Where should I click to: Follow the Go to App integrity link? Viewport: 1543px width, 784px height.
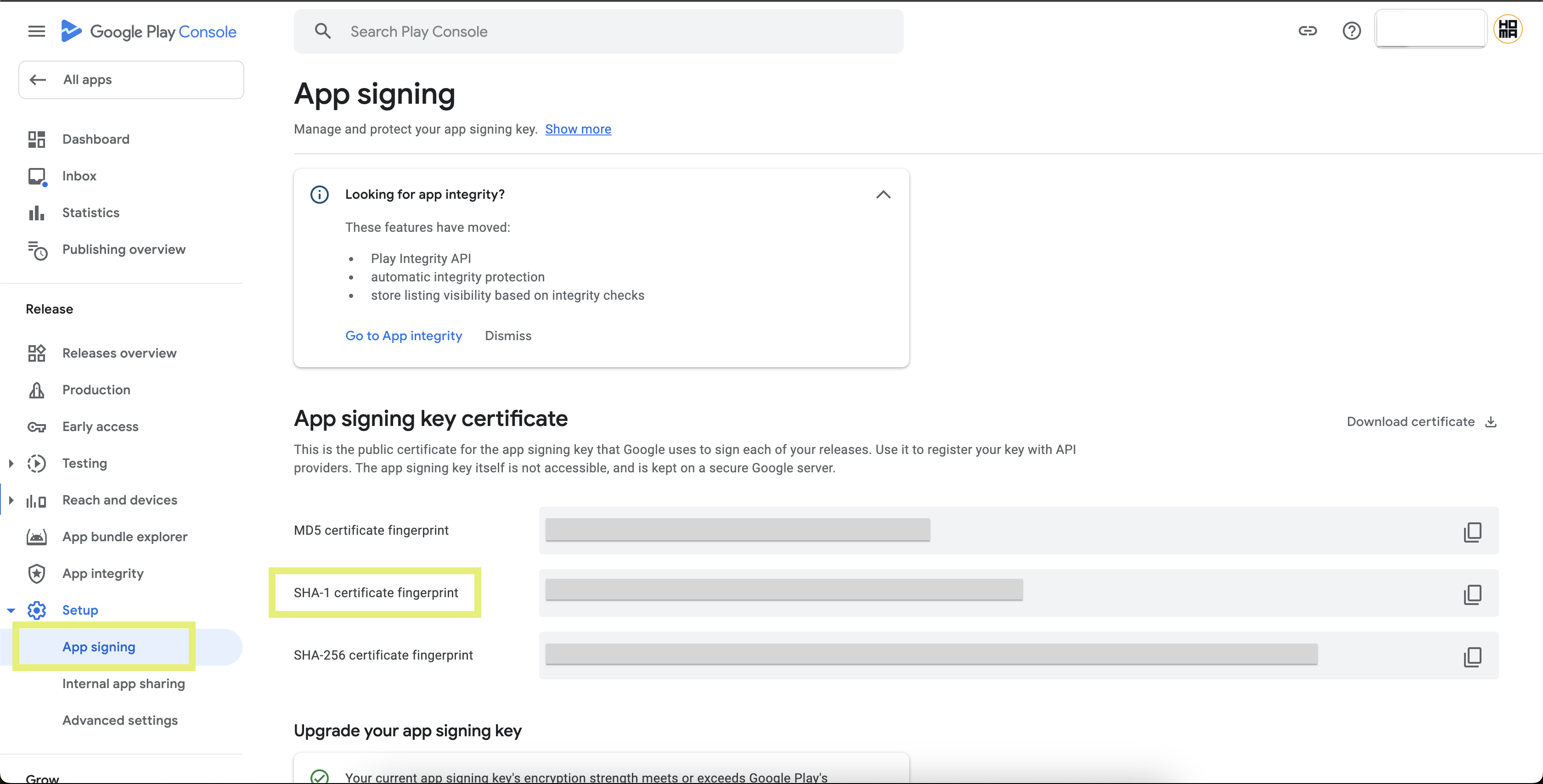point(403,336)
